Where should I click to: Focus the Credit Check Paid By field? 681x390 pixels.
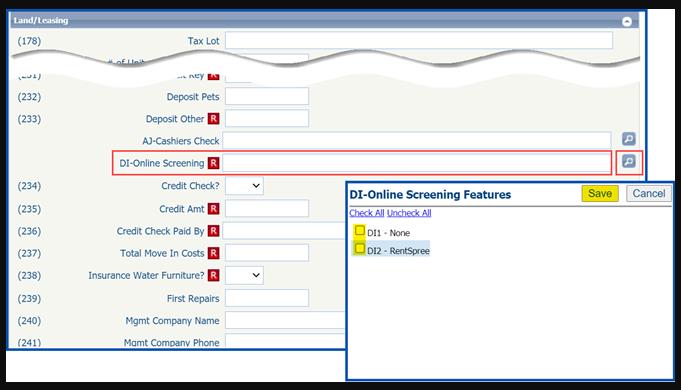coord(284,231)
